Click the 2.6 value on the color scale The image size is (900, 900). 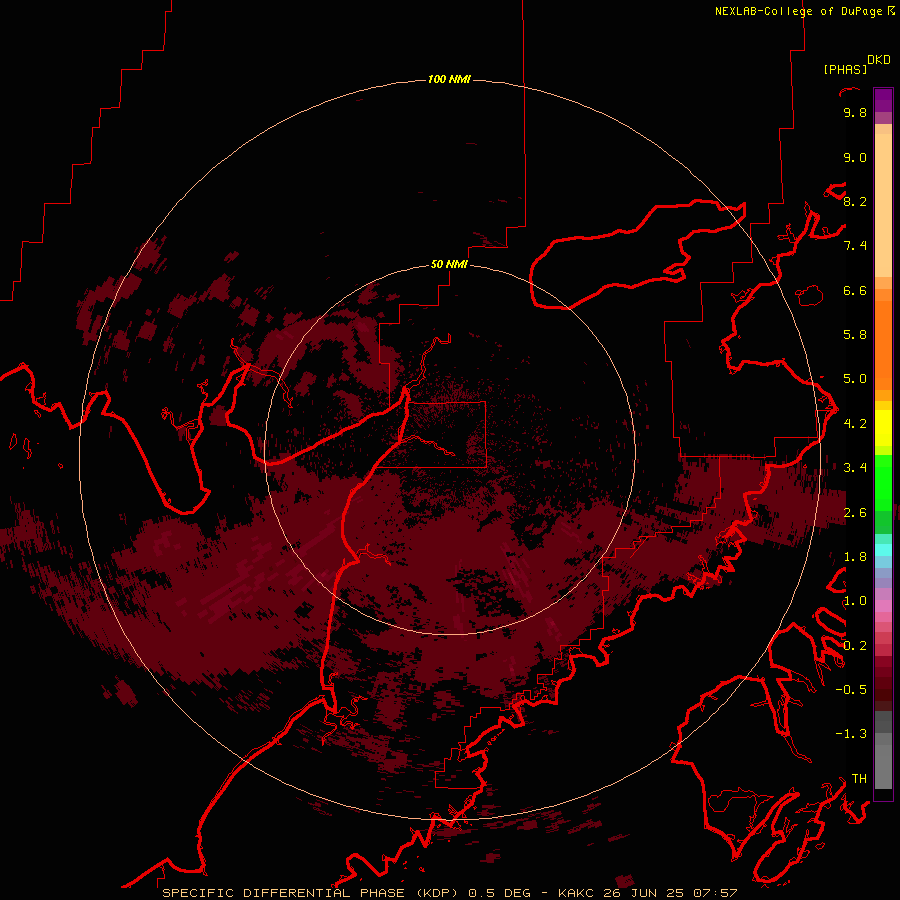coord(855,513)
